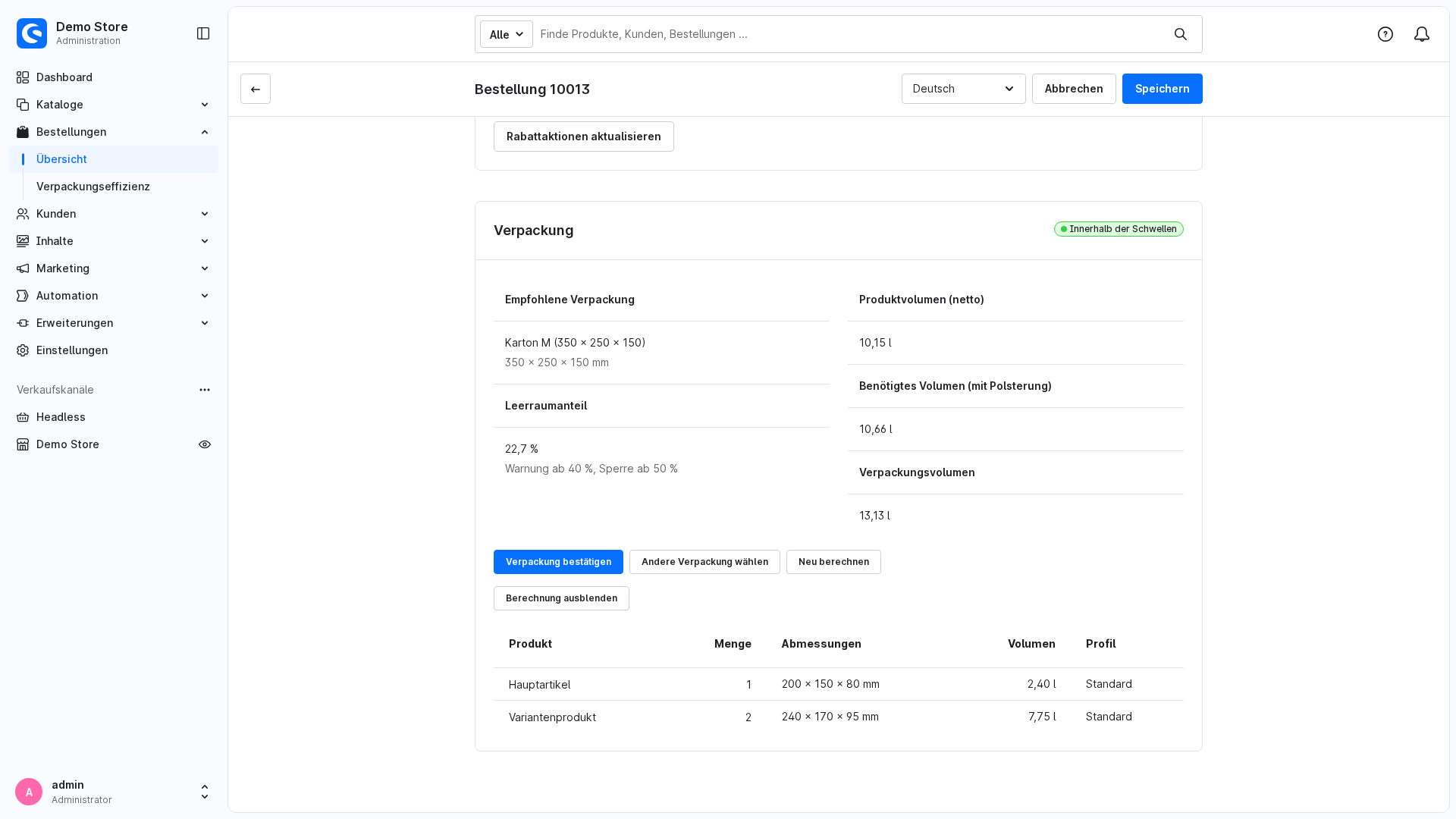Click the search magnifier icon

(x=1181, y=34)
